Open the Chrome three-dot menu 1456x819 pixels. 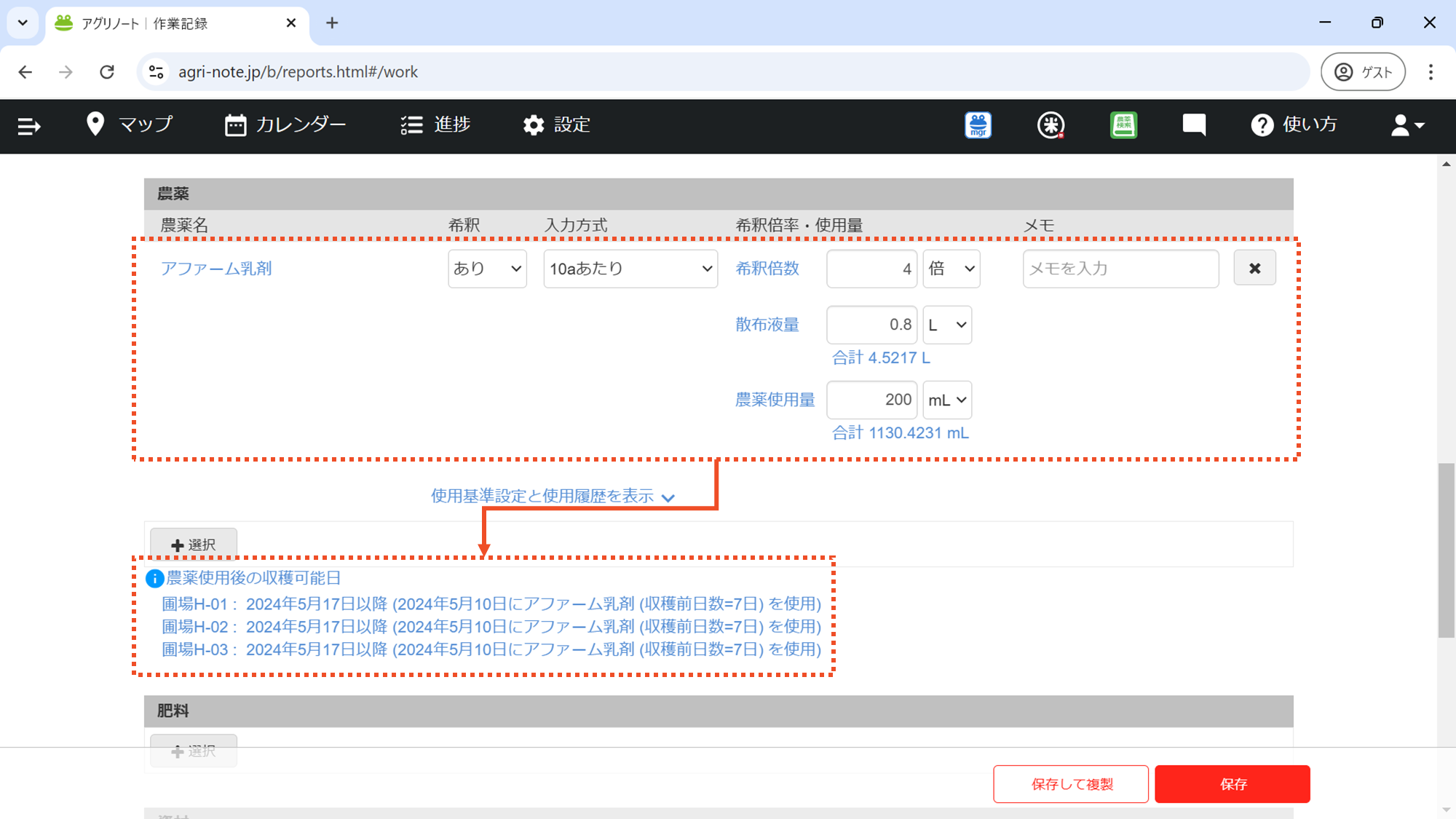pos(1431,72)
